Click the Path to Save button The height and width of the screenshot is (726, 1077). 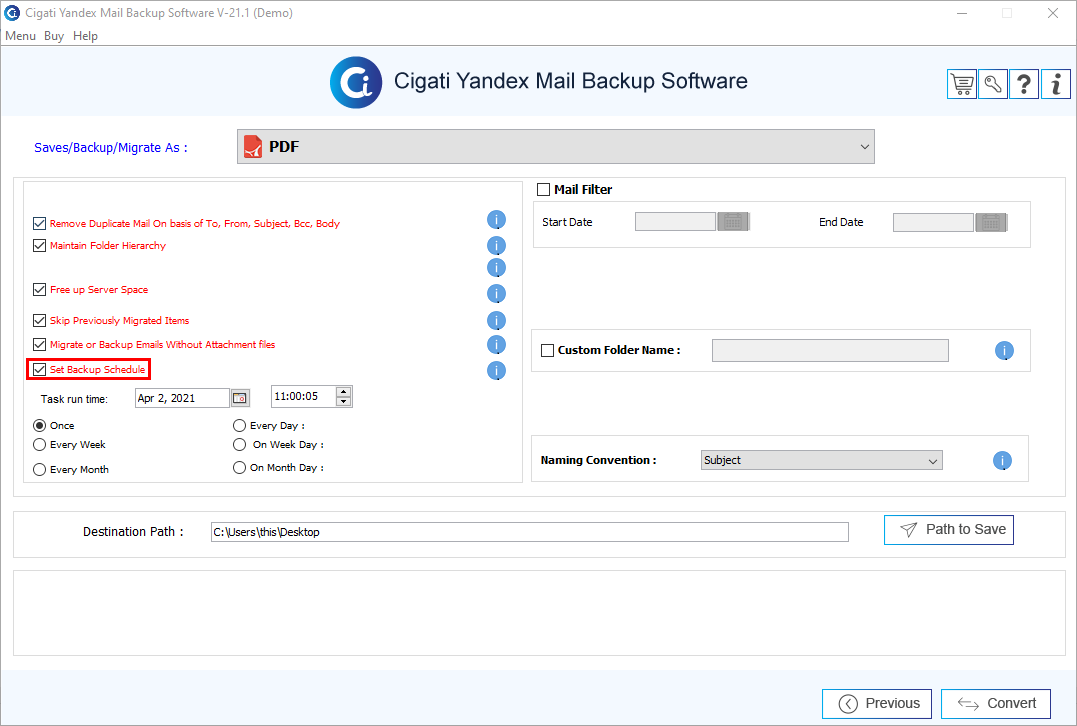pos(949,530)
